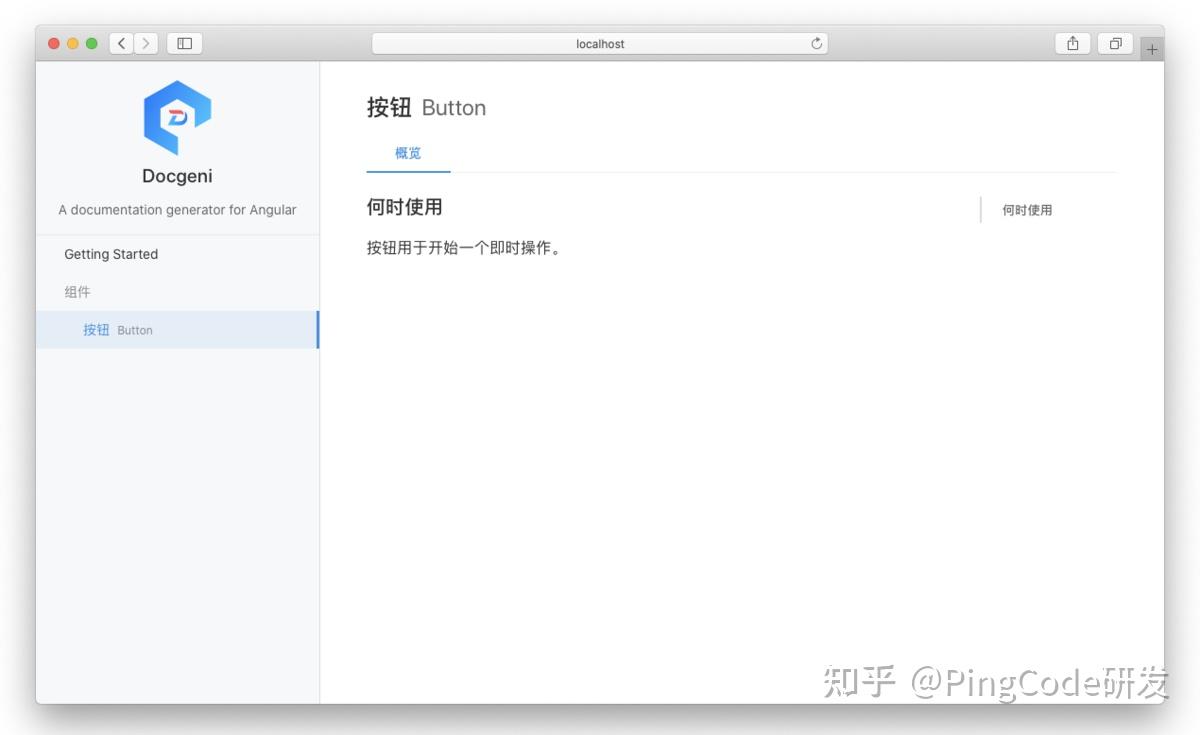Add a new tab with plus icon

pos(1152,48)
